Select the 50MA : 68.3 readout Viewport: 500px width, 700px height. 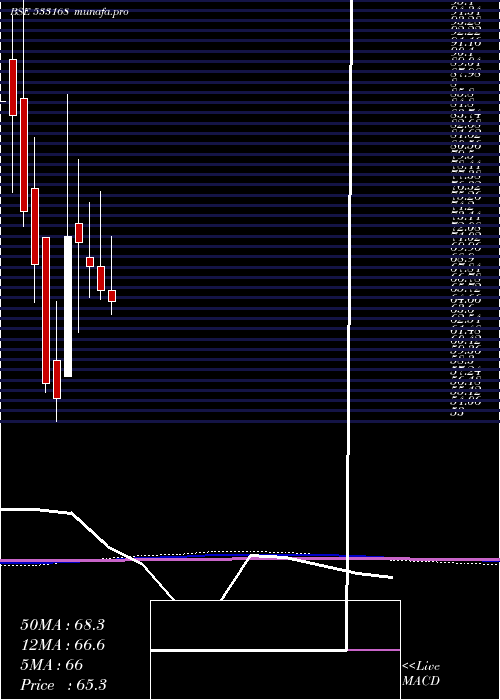tap(62, 625)
